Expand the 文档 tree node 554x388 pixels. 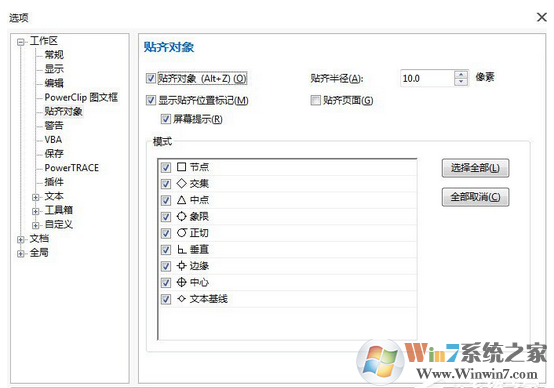pos(21,240)
